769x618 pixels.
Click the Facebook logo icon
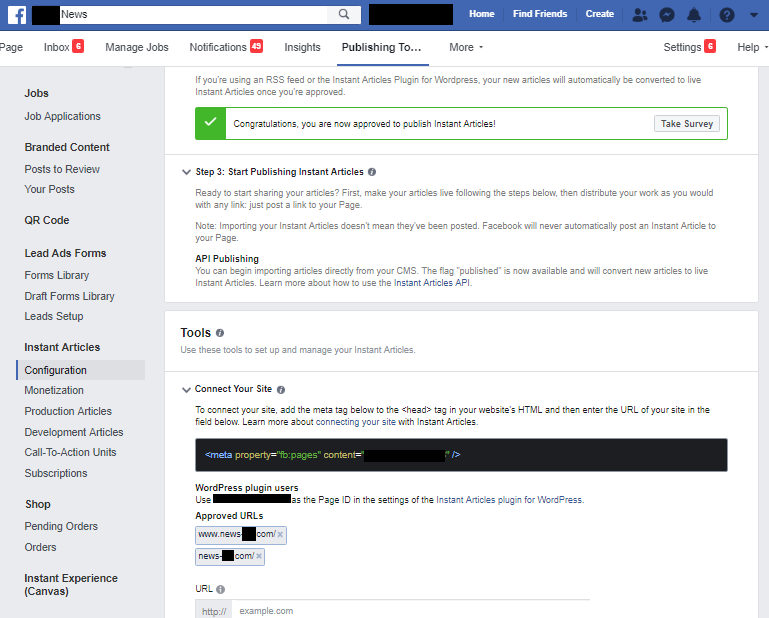17,15
